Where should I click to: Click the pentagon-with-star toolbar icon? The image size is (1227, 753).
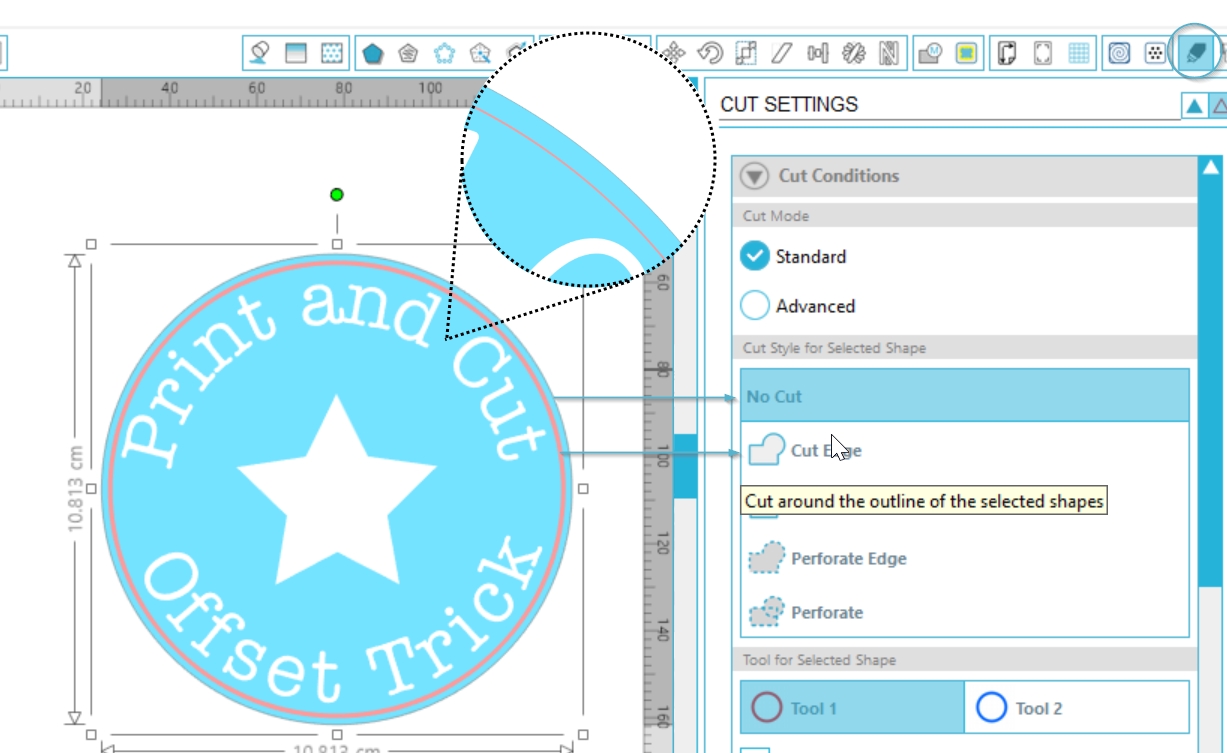[480, 53]
